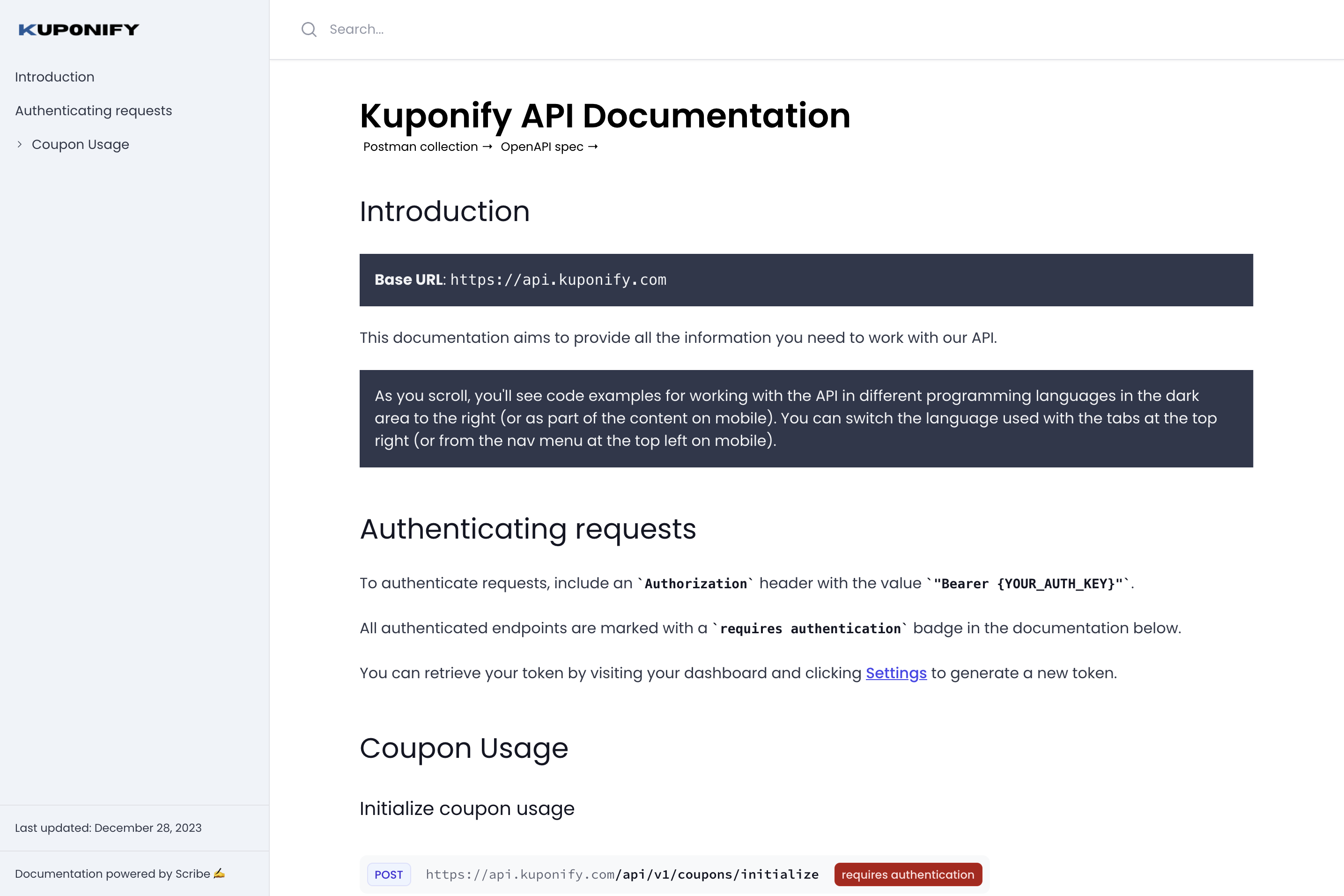
Task: Open Introduction in the sidebar
Action: (x=55, y=77)
